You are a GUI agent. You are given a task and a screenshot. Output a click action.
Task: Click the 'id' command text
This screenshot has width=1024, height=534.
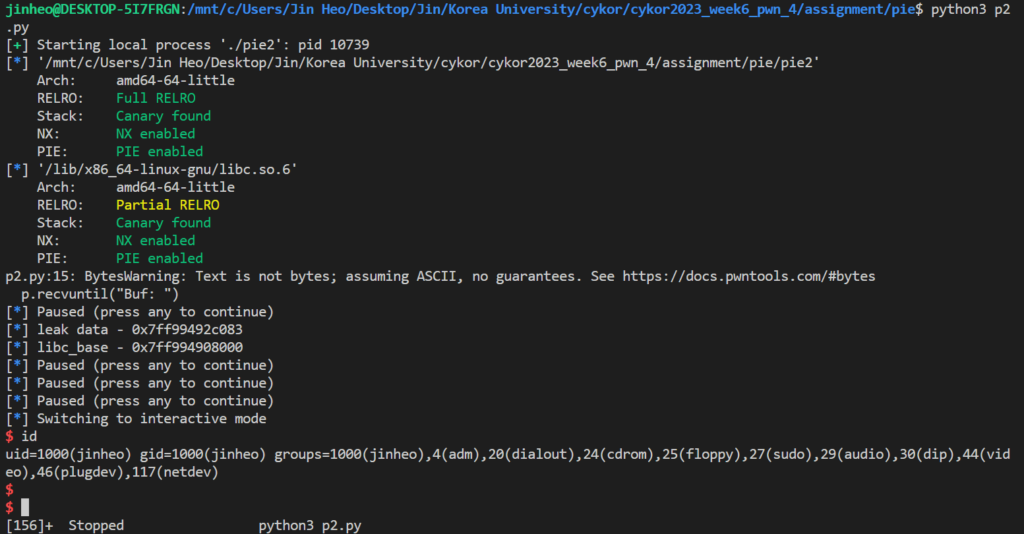pyautogui.click(x=29, y=436)
